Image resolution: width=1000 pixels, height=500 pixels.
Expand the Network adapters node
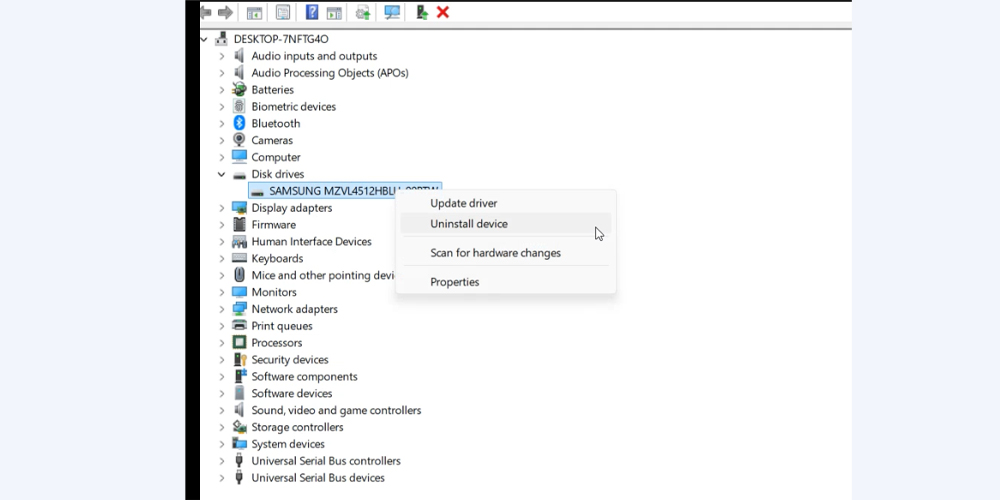click(222, 309)
